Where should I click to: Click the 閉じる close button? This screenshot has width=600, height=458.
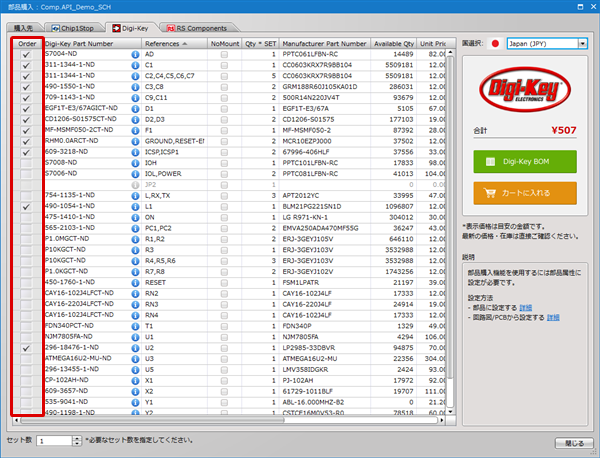coord(574,443)
